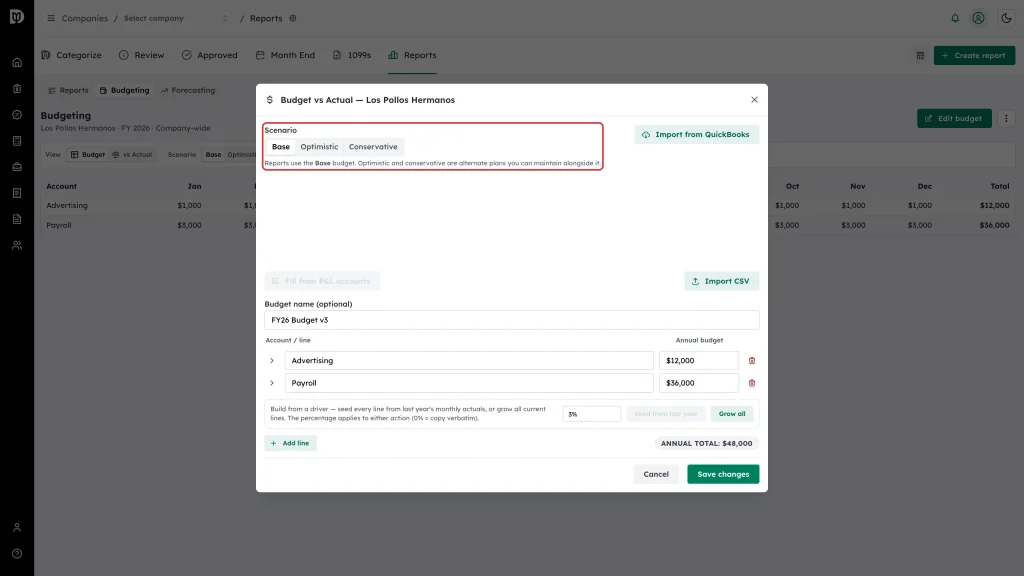Open the Month End tab
Screen dimensions: 1024x576
pos(285,56)
